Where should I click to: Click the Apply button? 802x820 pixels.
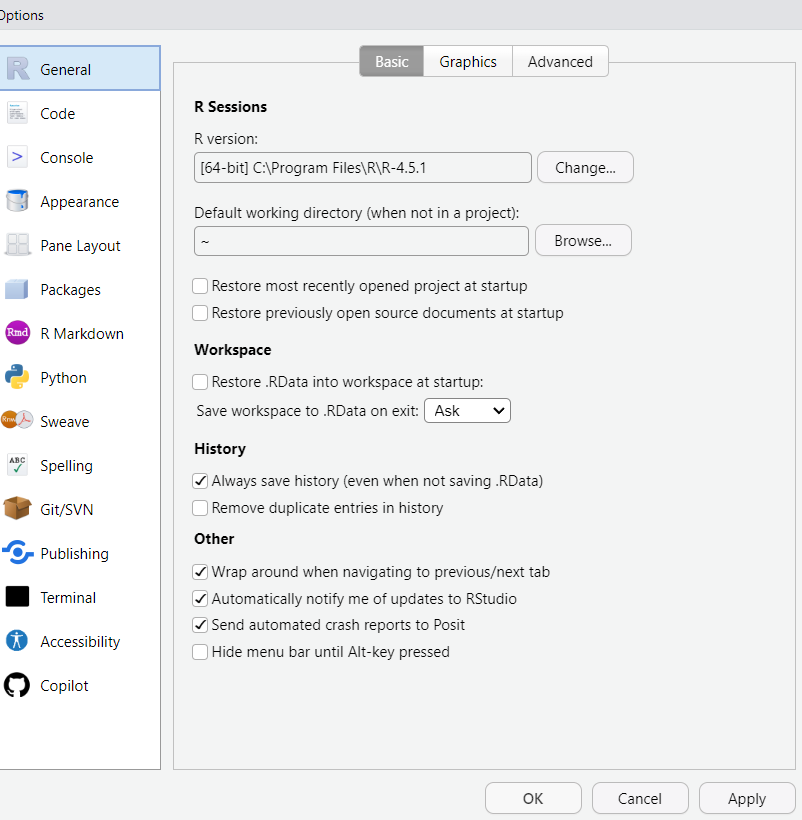(746, 799)
